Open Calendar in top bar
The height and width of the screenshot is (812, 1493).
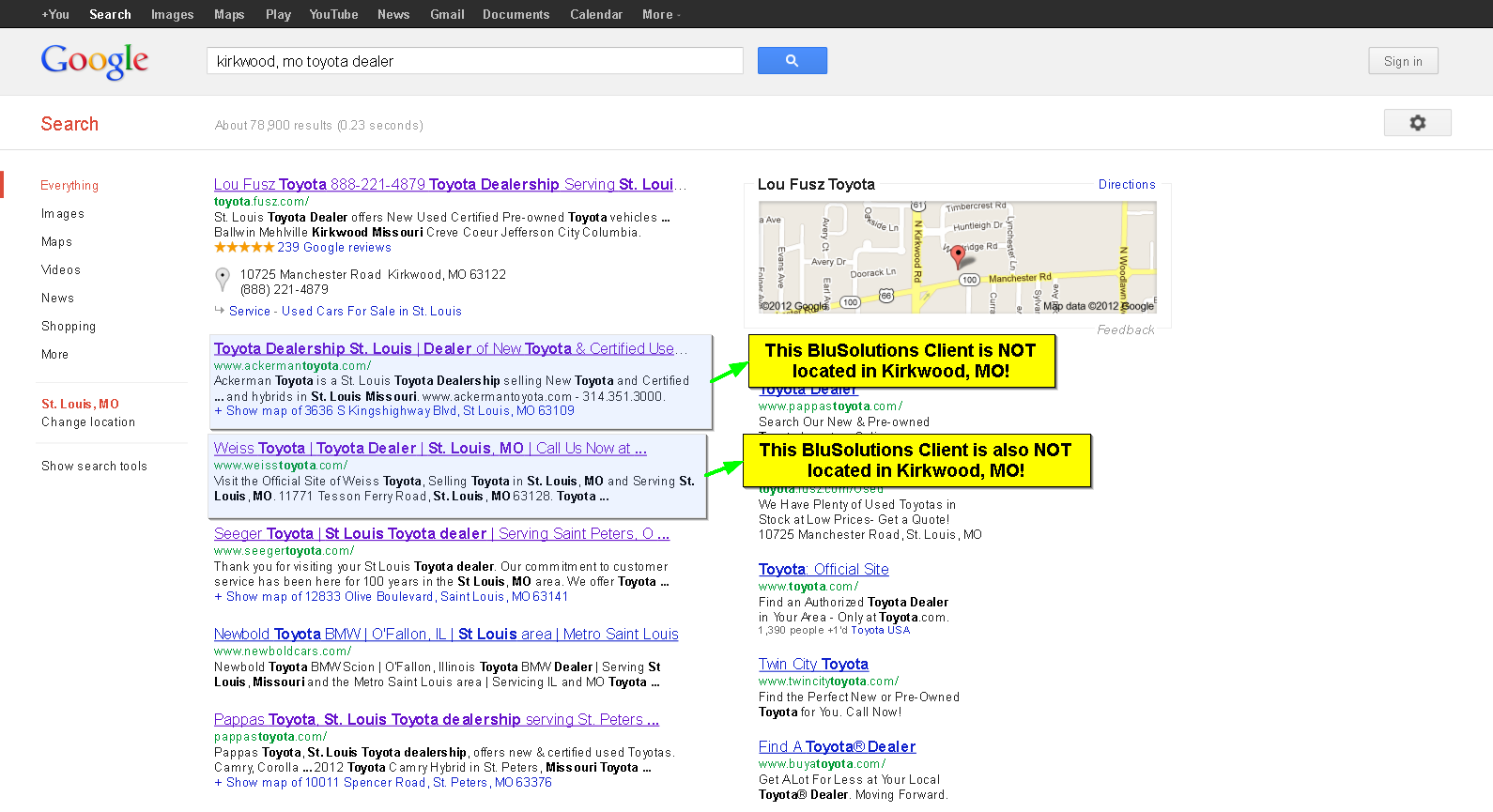pyautogui.click(x=596, y=14)
